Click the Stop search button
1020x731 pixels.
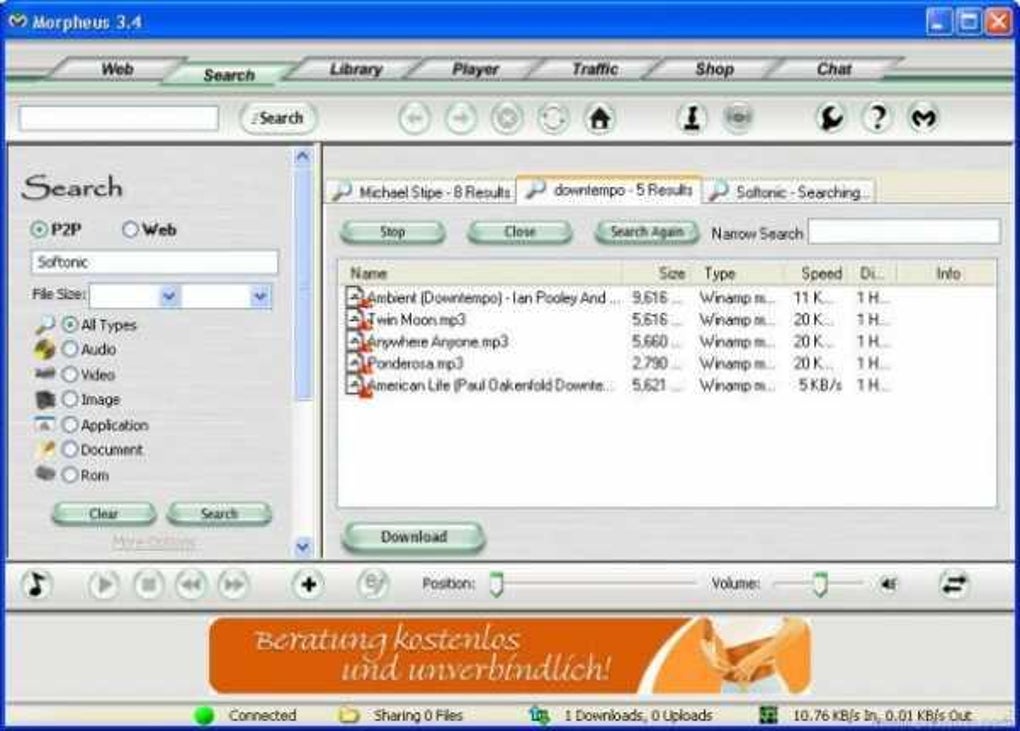(x=392, y=232)
